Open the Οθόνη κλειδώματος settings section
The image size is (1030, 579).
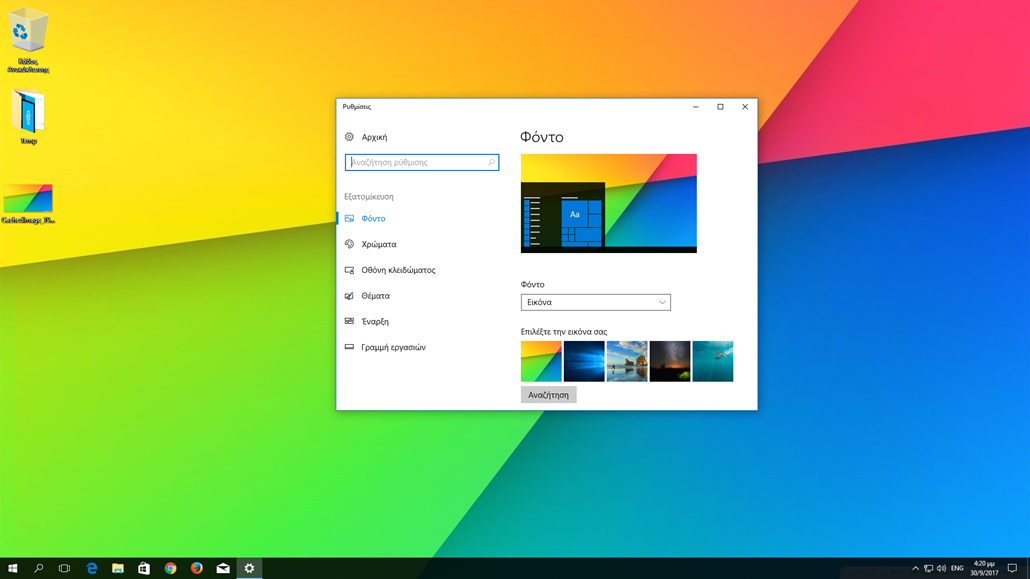[395, 269]
